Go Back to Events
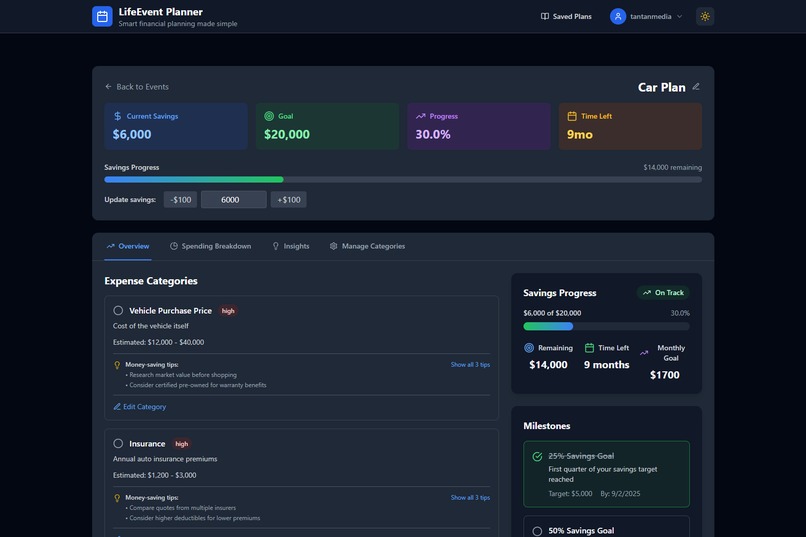Screen dimensions: 806x537 (x=137, y=87)
